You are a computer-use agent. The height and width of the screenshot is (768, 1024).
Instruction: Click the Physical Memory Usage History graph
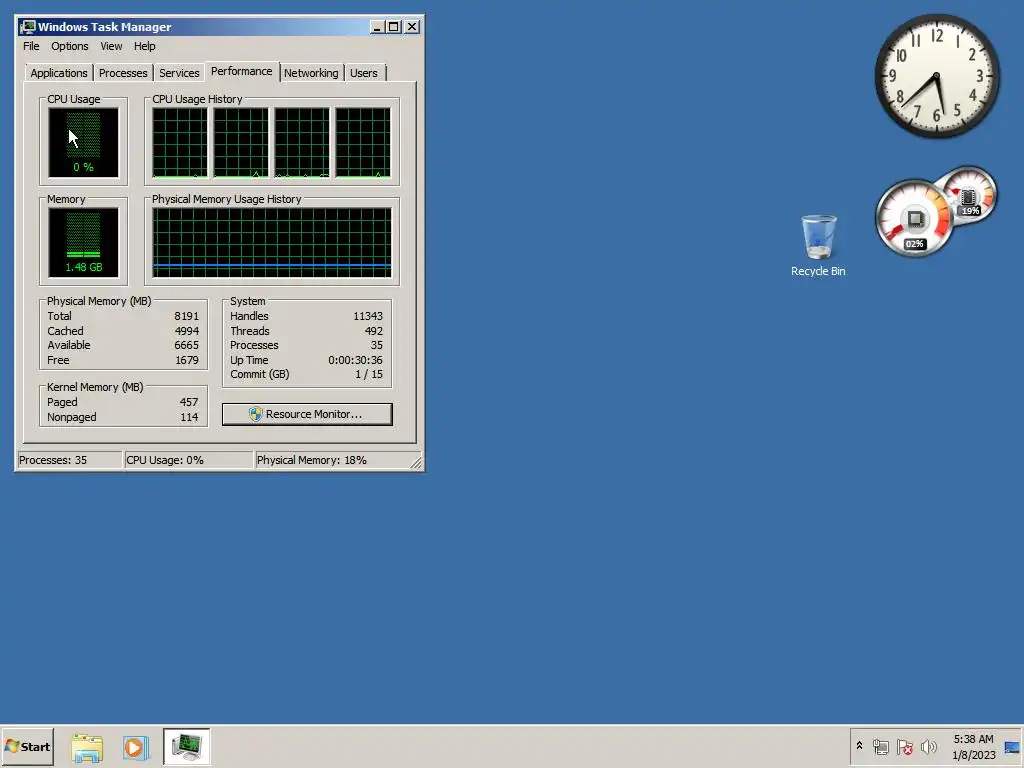[x=272, y=242]
